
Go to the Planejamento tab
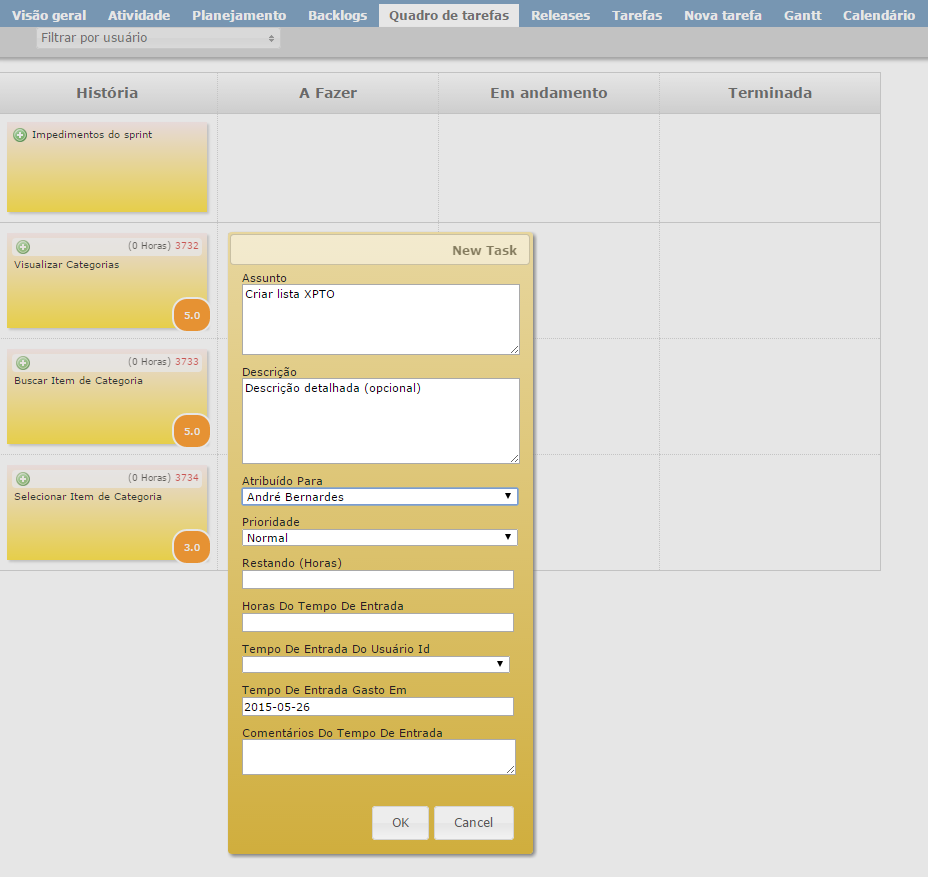pos(239,15)
